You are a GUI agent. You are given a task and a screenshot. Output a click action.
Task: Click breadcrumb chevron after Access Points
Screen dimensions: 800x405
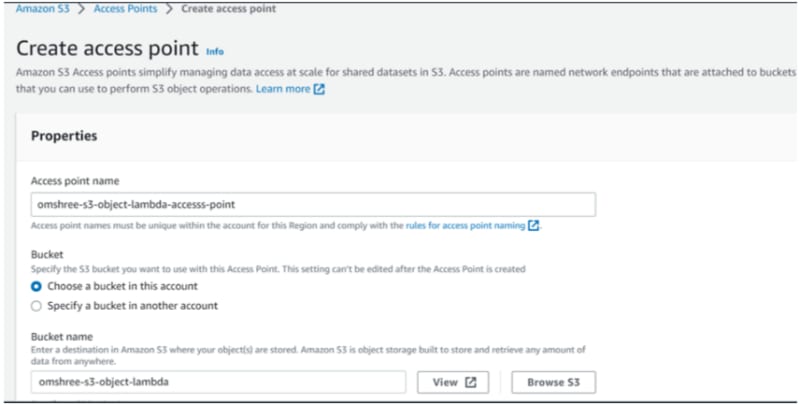169,9
